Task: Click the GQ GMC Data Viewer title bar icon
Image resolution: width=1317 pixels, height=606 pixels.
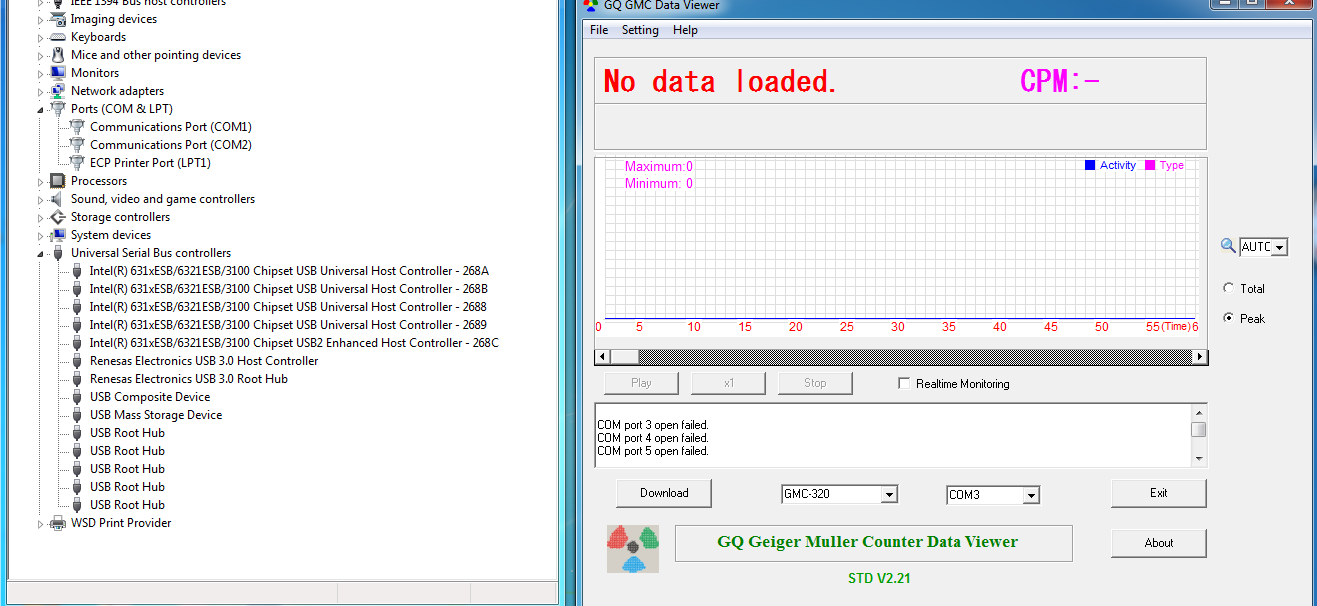Action: (x=592, y=5)
